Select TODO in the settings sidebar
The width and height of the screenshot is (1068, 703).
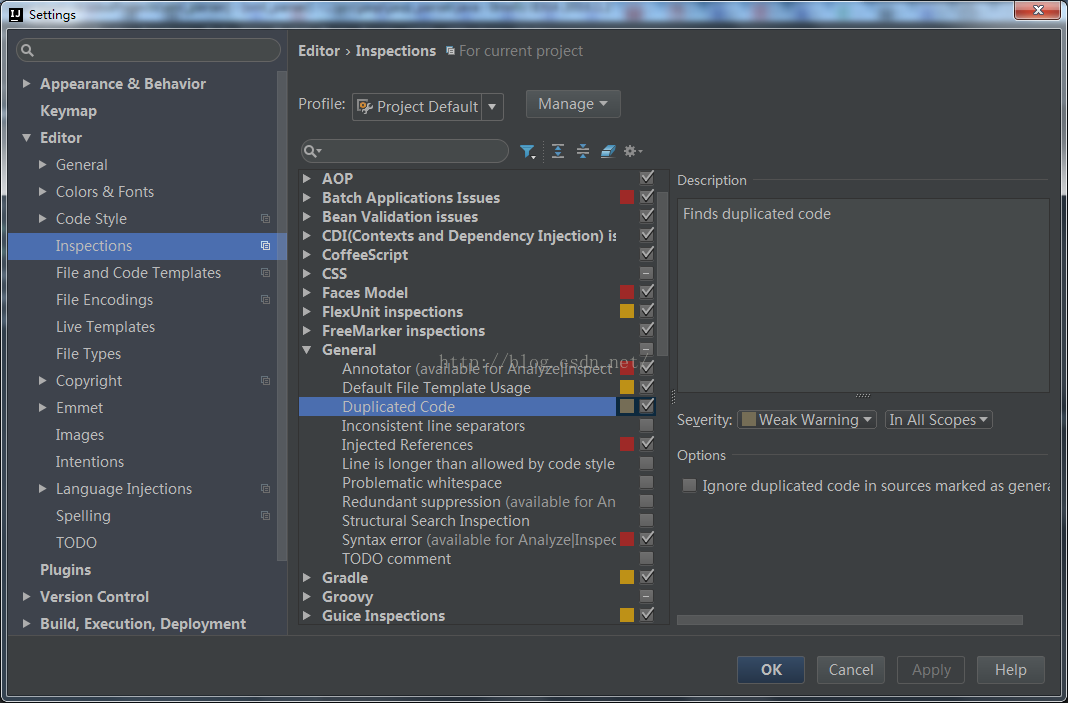click(x=76, y=543)
